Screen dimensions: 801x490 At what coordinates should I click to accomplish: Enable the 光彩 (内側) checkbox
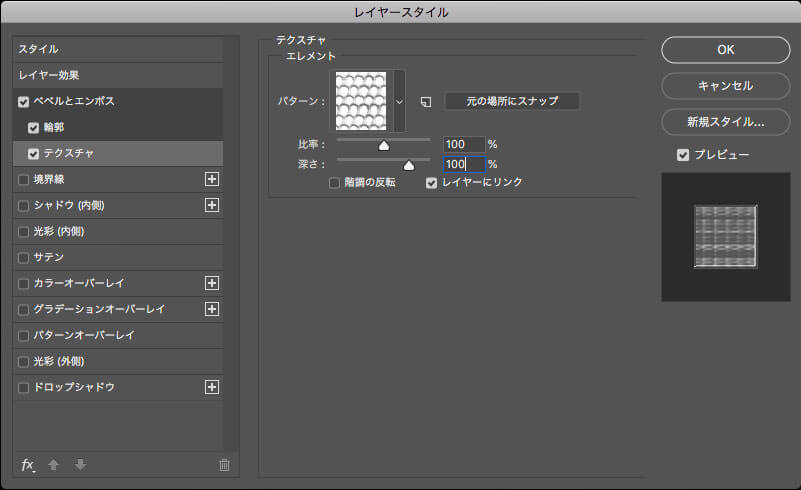click(23, 232)
